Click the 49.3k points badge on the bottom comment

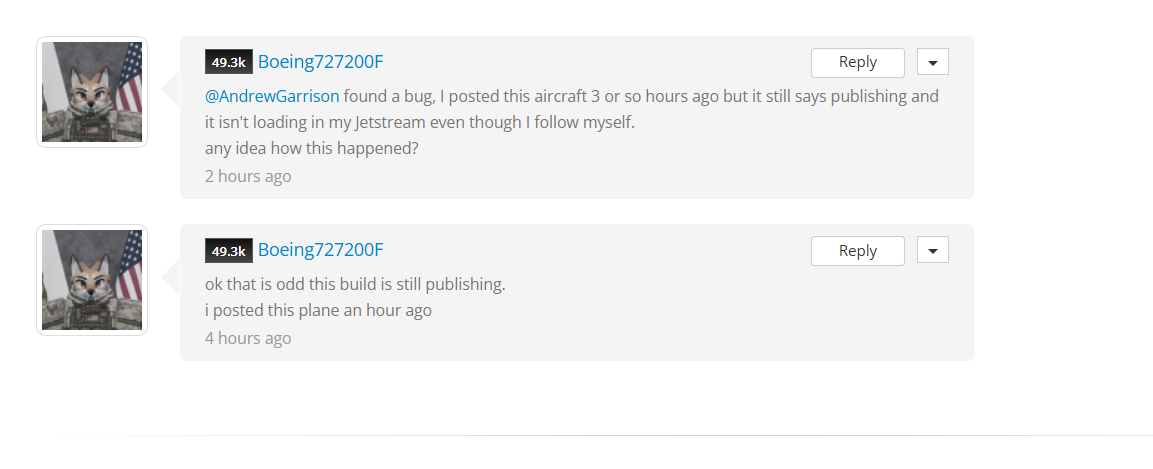229,251
